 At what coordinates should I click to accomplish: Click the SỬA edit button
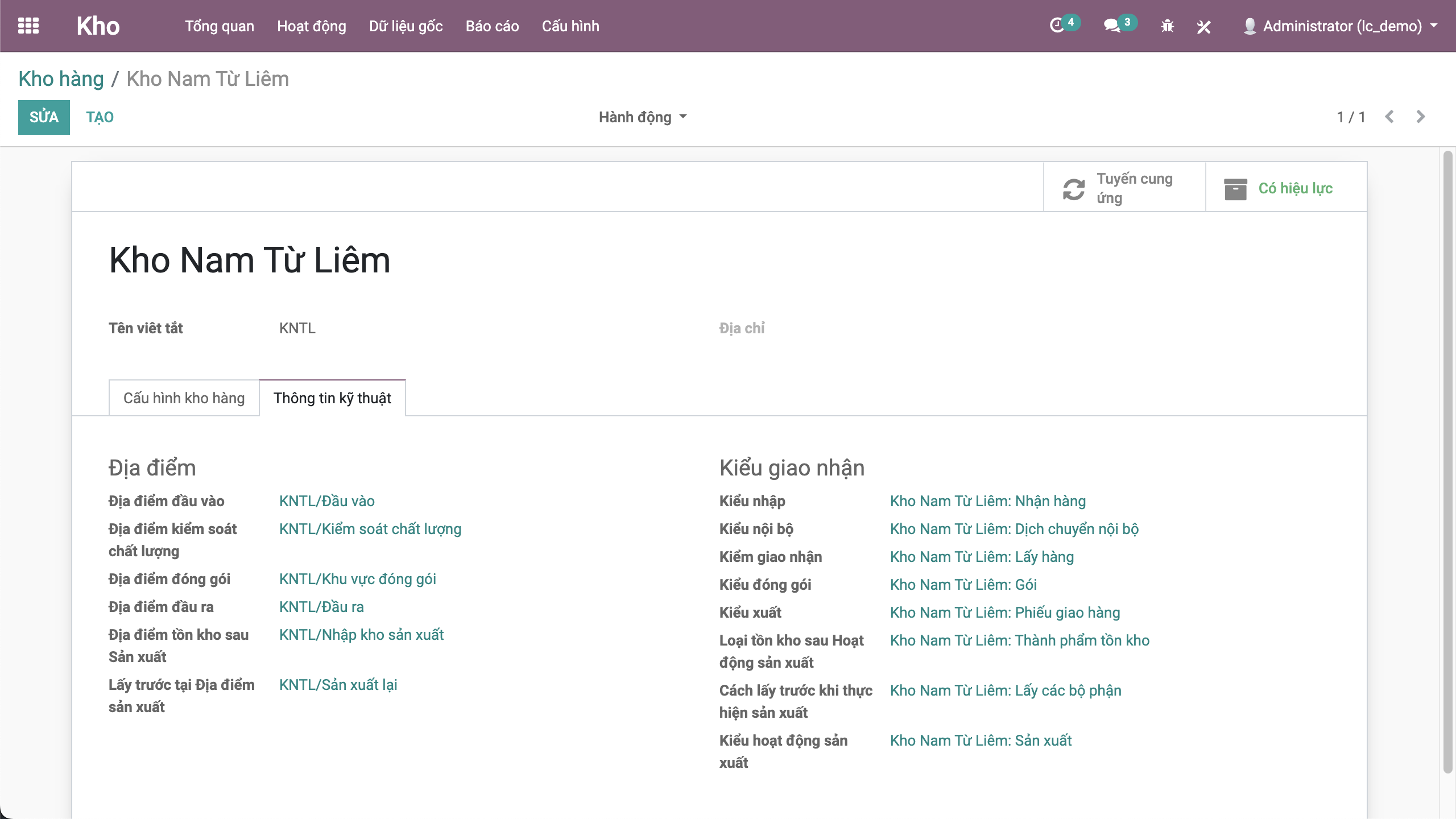[44, 117]
